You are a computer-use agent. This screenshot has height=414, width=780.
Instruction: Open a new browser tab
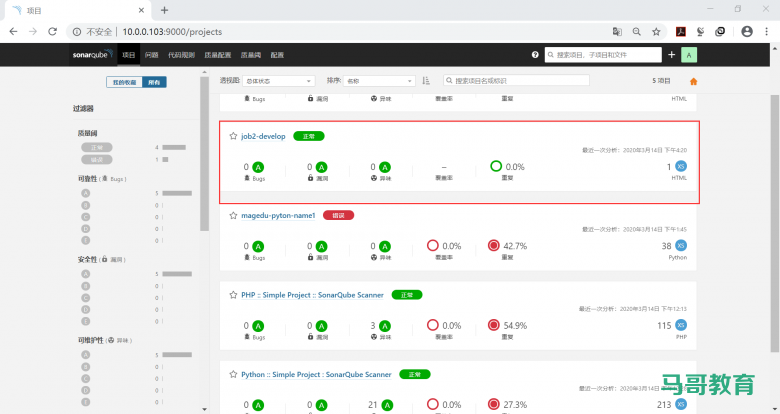165,10
